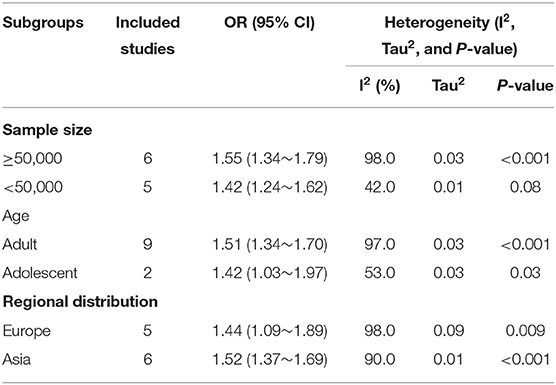Viewport: 556px width, 385px height.
Task: Click the Included studies column header
Action: point(148,35)
